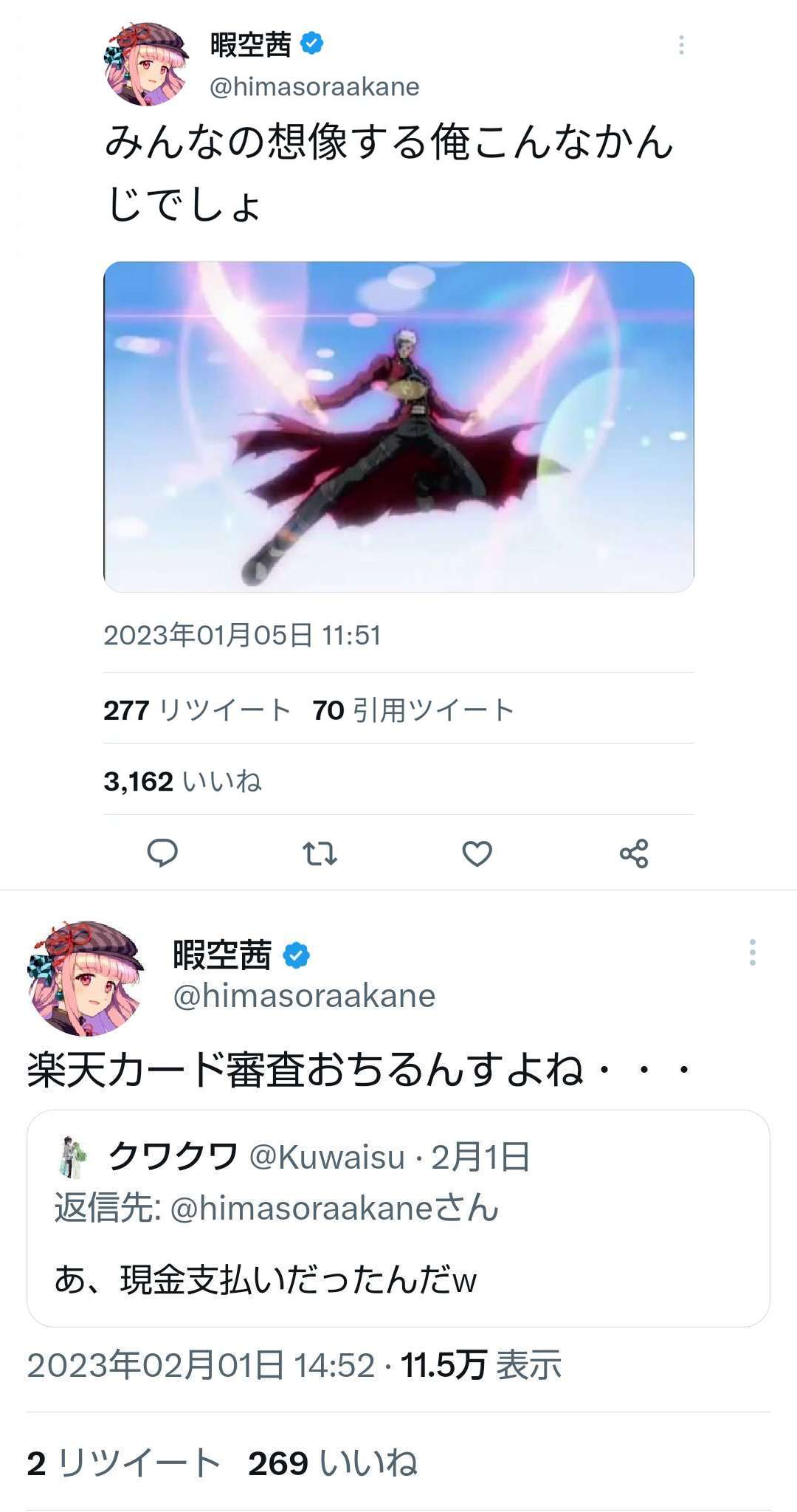797x1512 pixels.
Task: View the 269 いいね list
Action: (x=333, y=1463)
